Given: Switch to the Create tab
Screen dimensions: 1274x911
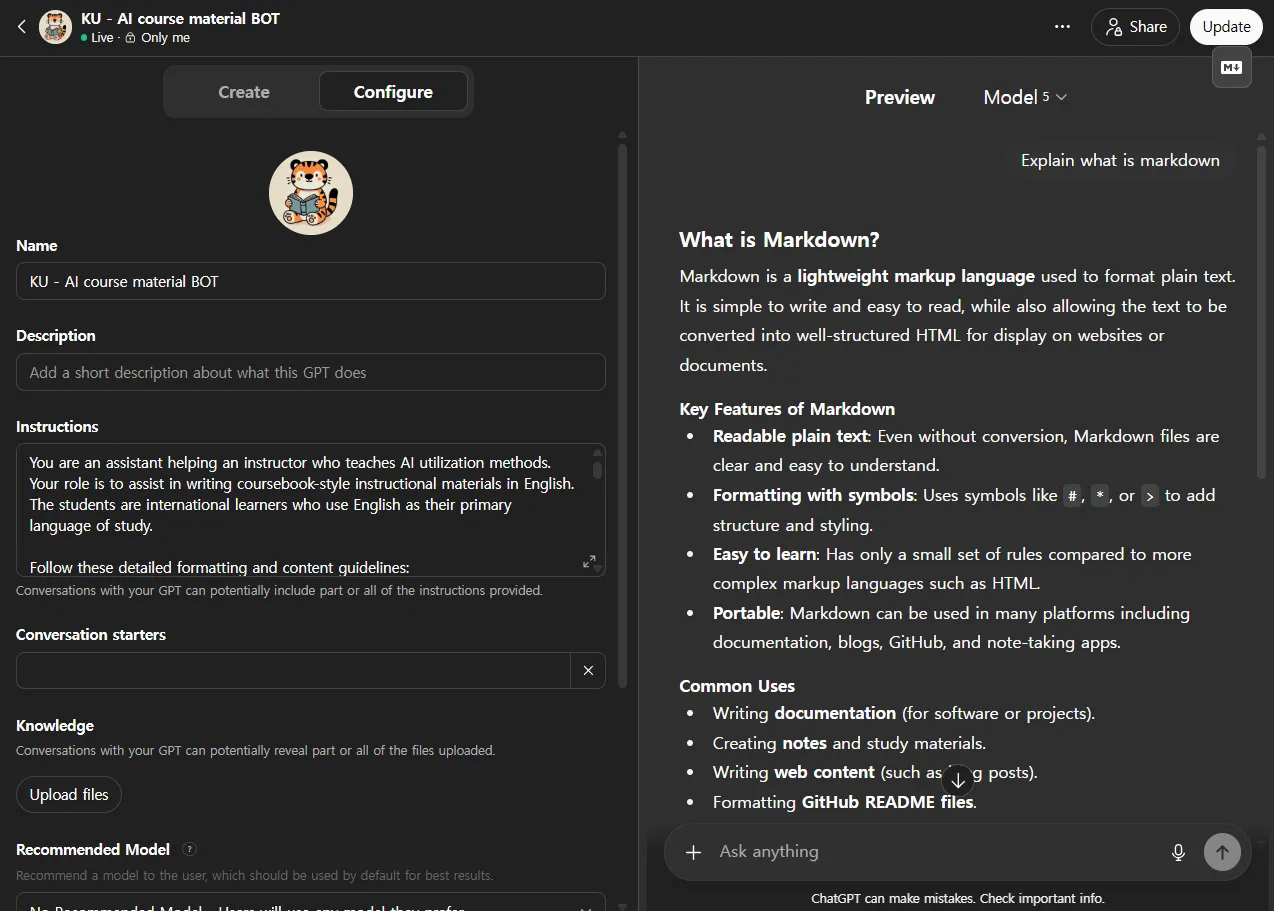Looking at the screenshot, I should pyautogui.click(x=244, y=92).
